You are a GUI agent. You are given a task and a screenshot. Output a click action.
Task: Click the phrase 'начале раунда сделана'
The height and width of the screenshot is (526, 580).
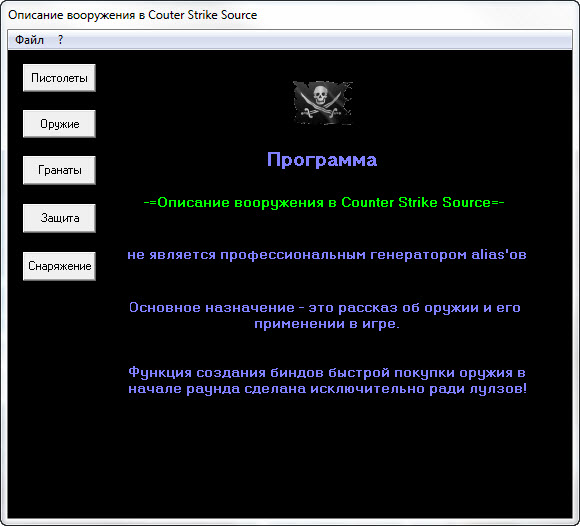pos(217,389)
